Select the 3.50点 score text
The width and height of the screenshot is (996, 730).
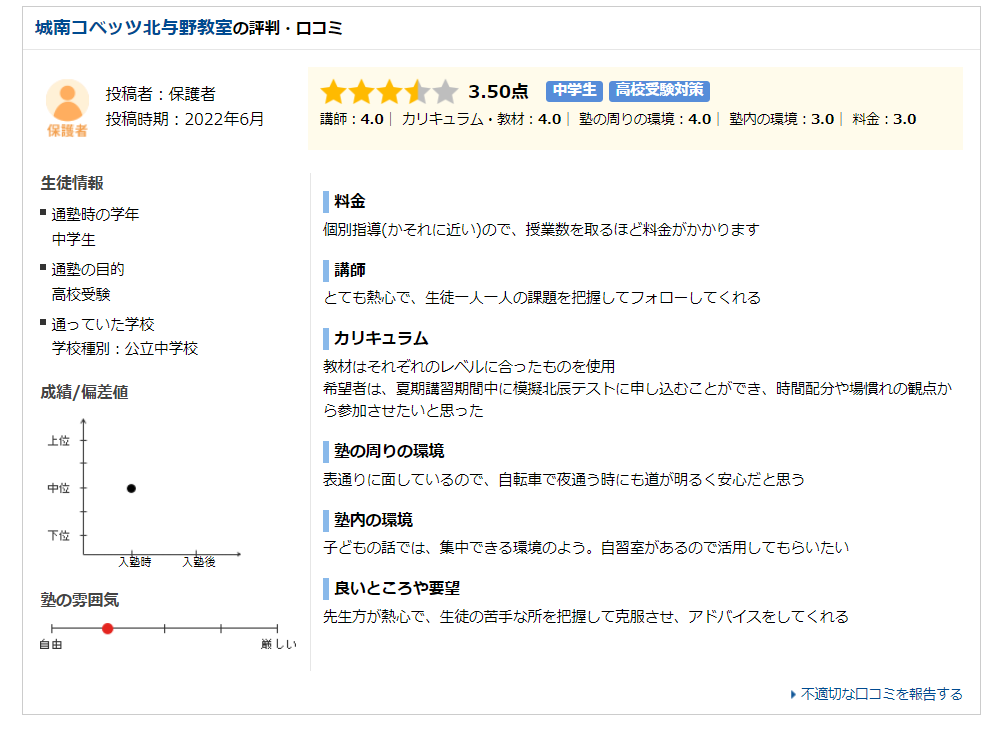pyautogui.click(x=498, y=91)
